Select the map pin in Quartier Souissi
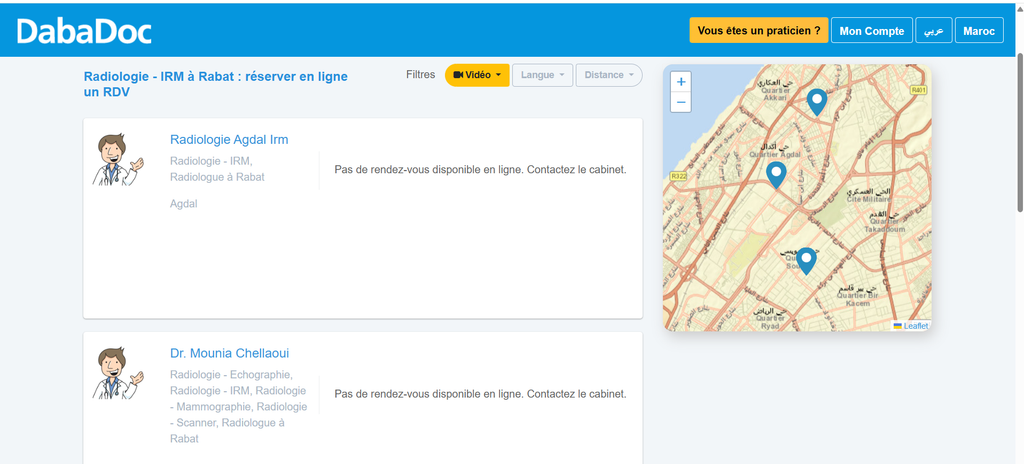 pos(807,261)
